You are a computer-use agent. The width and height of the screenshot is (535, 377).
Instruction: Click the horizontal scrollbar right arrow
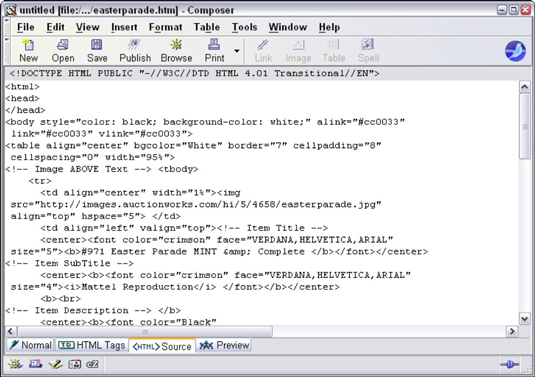(x=512, y=331)
